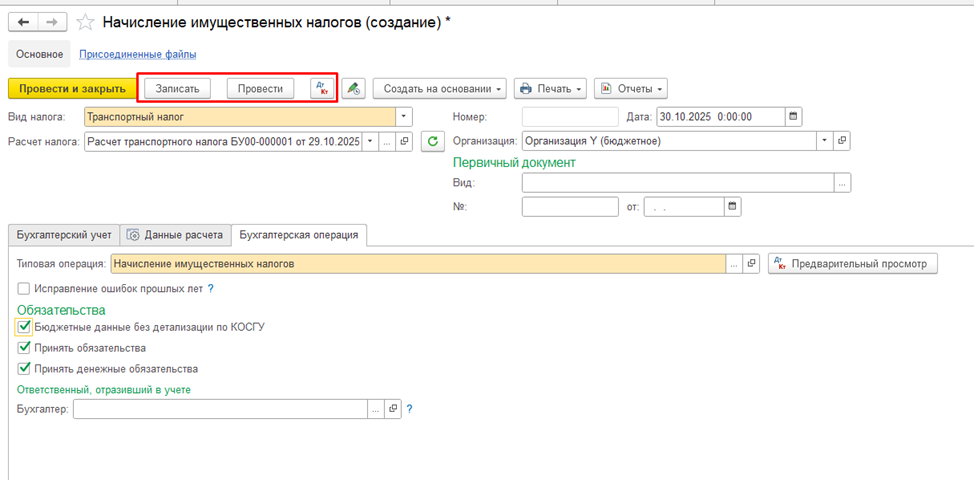
Task: Refresh tax calculation with green arrow icon
Action: point(433,142)
